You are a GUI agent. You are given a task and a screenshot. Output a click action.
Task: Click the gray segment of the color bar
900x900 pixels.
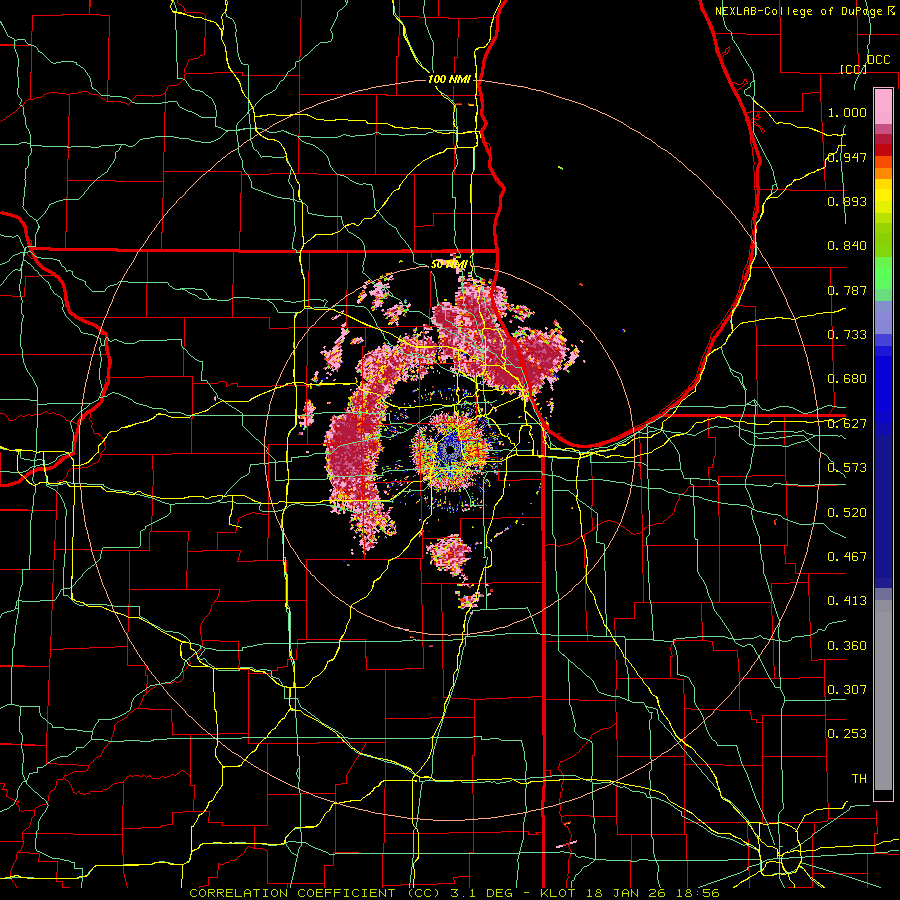point(883,695)
